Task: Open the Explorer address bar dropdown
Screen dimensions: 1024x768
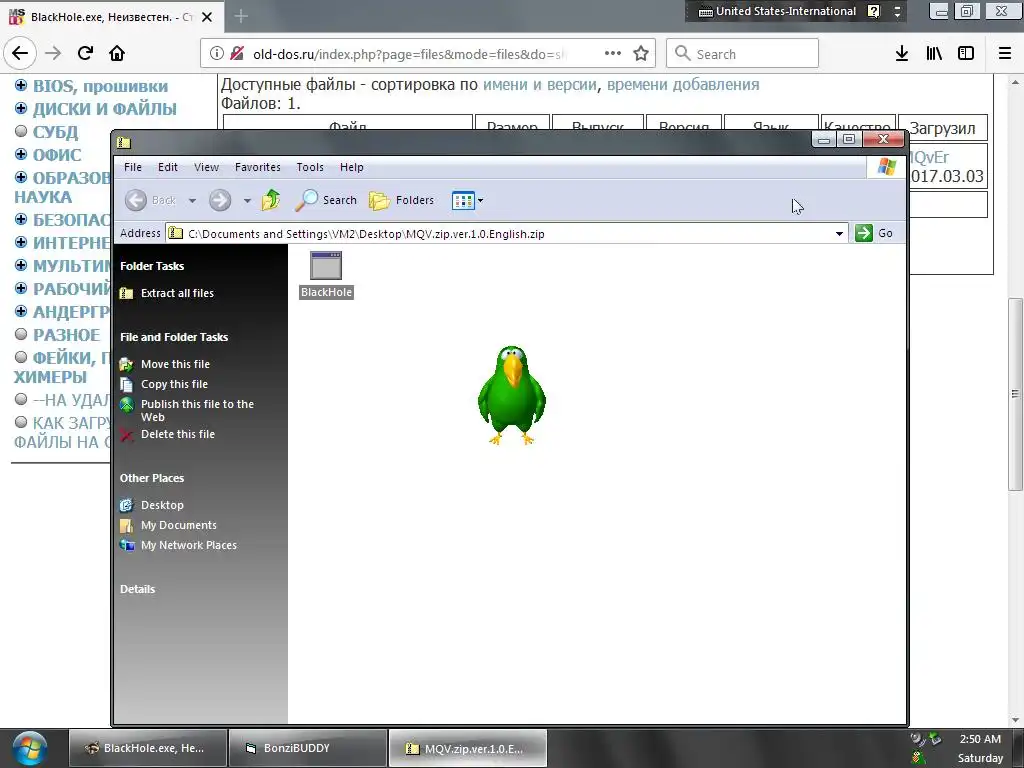Action: tap(839, 233)
